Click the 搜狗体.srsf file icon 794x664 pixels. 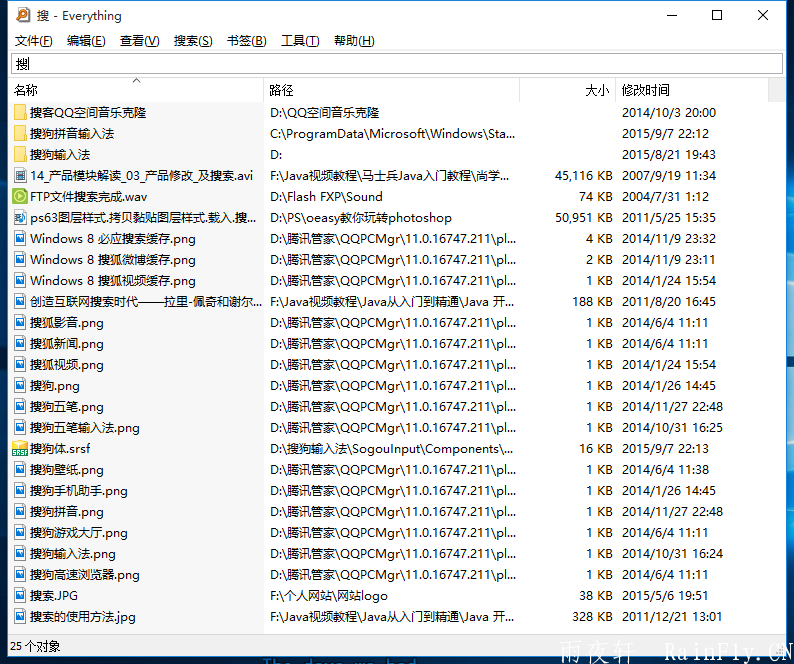tap(20, 449)
